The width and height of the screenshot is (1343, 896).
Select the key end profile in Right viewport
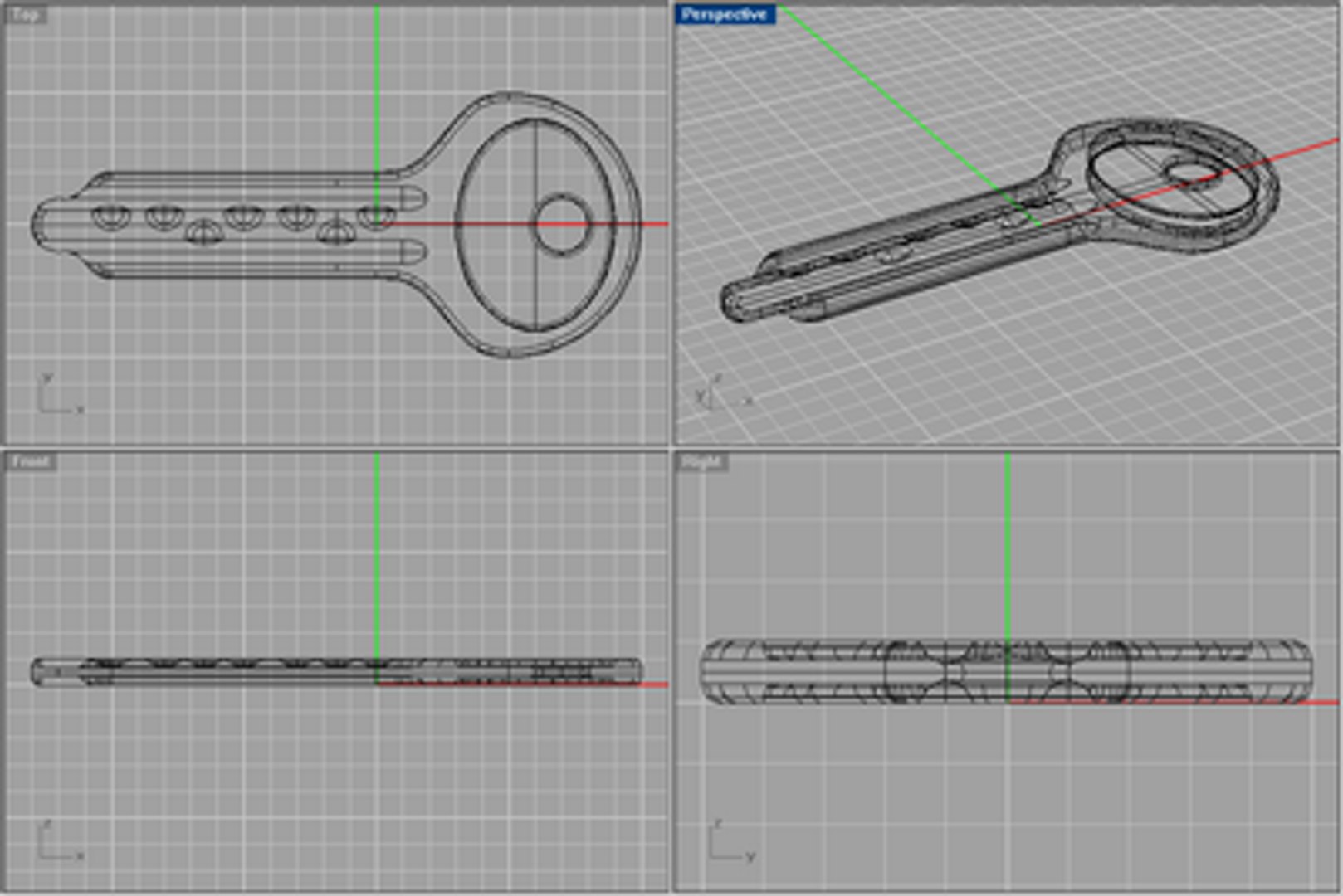(1006, 671)
